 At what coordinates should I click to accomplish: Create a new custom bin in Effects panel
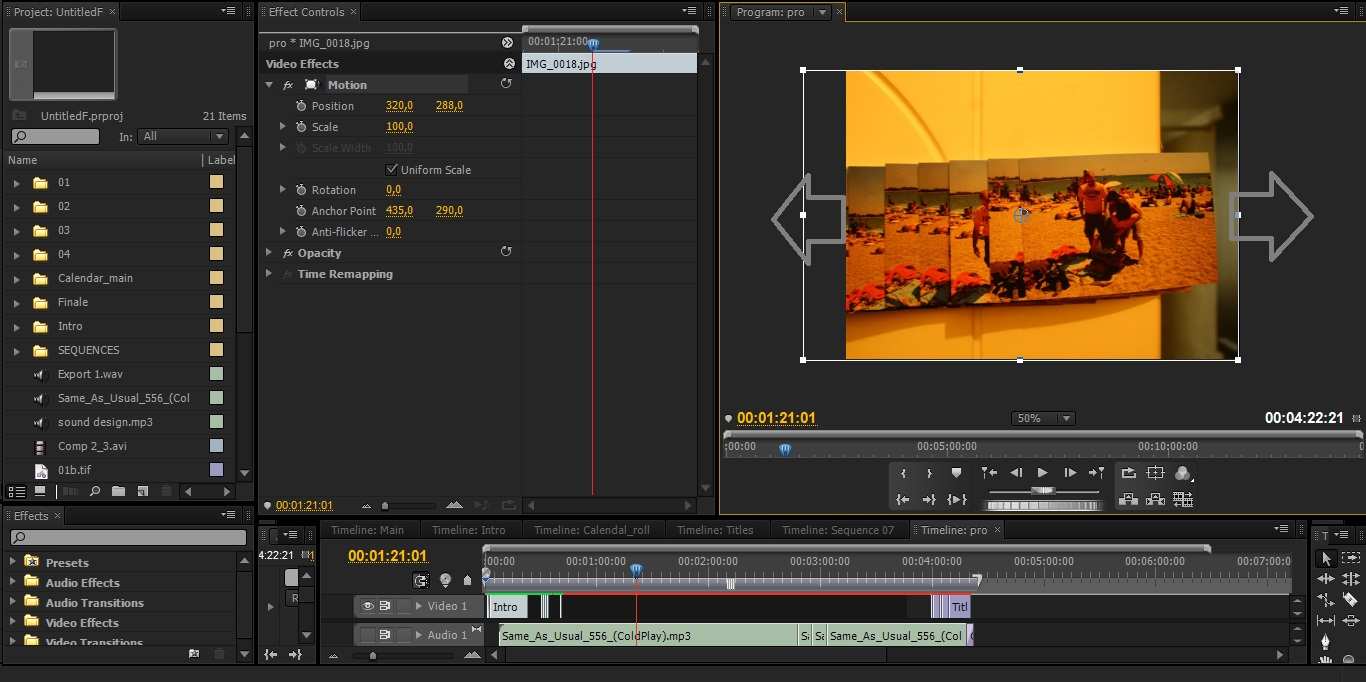195,653
